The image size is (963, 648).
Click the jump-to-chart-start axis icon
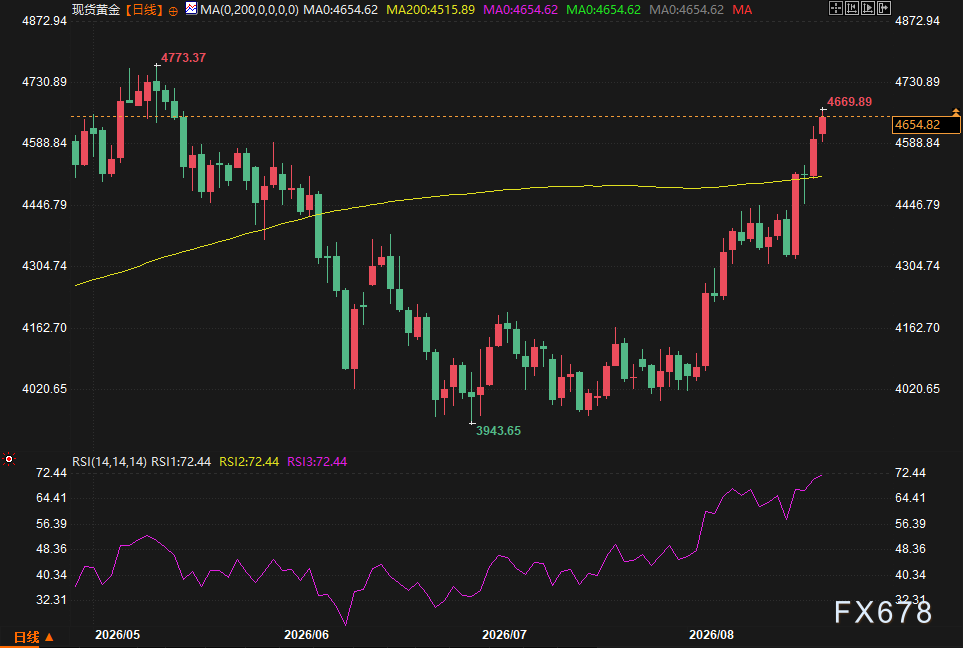[x=851, y=8]
